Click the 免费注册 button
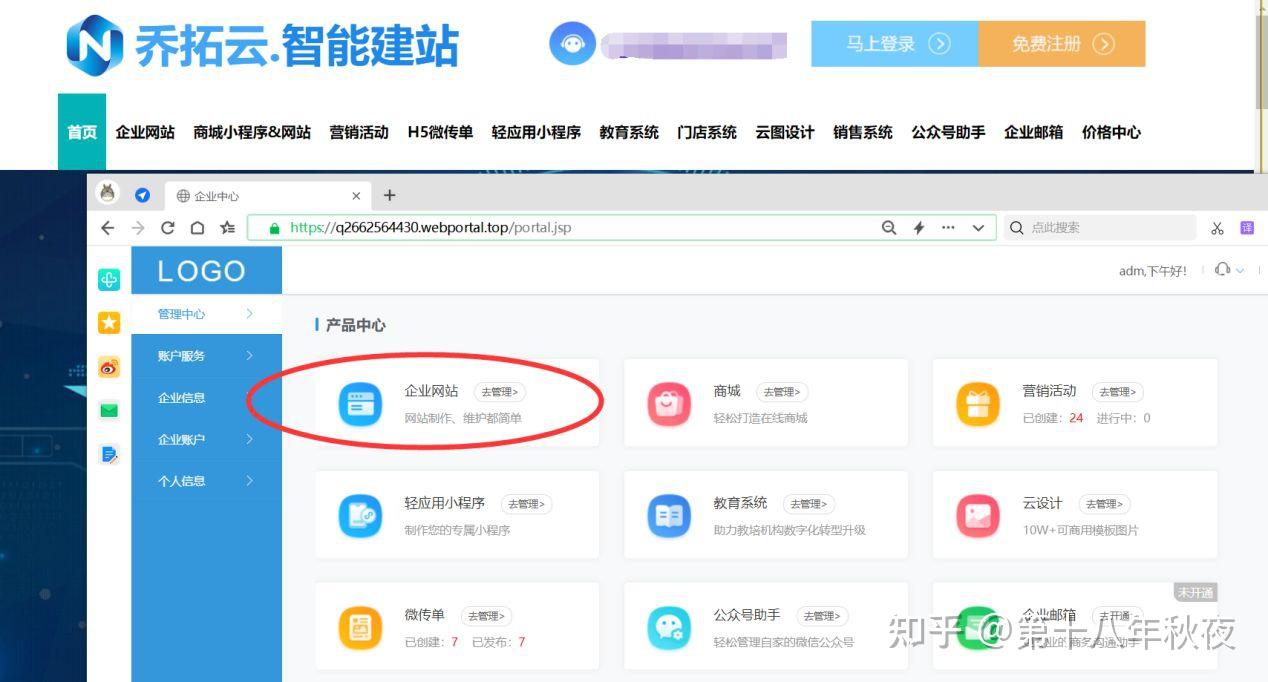The image size is (1268, 682). click(x=1062, y=44)
